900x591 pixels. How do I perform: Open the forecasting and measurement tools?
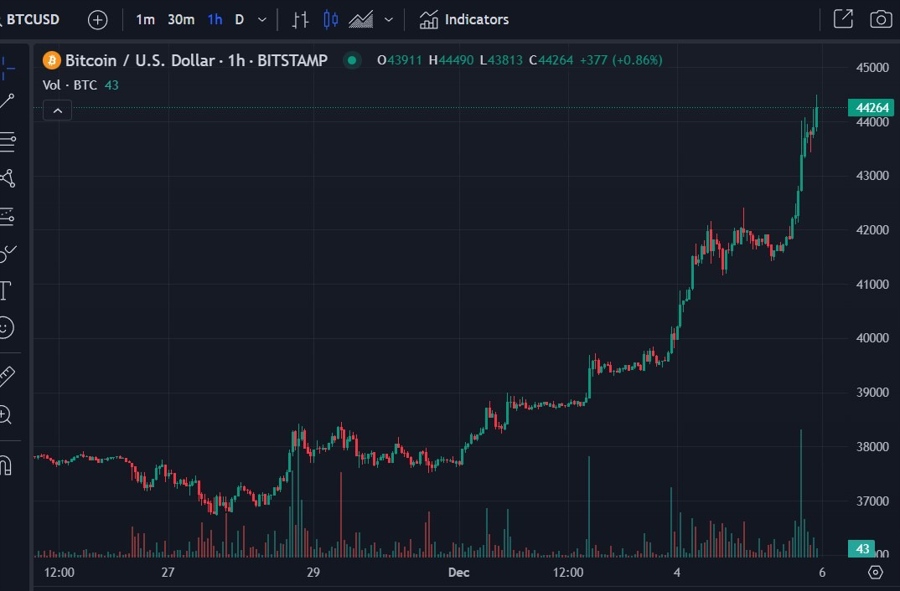[7, 216]
